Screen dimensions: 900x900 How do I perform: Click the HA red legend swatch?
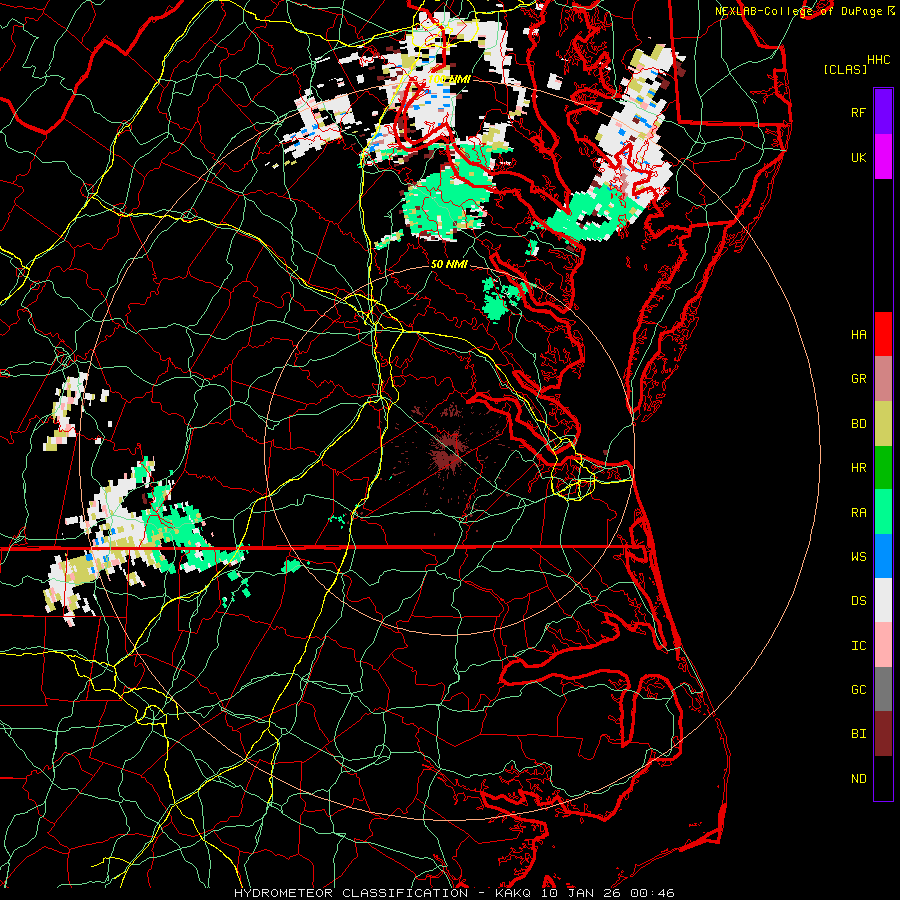click(x=883, y=334)
